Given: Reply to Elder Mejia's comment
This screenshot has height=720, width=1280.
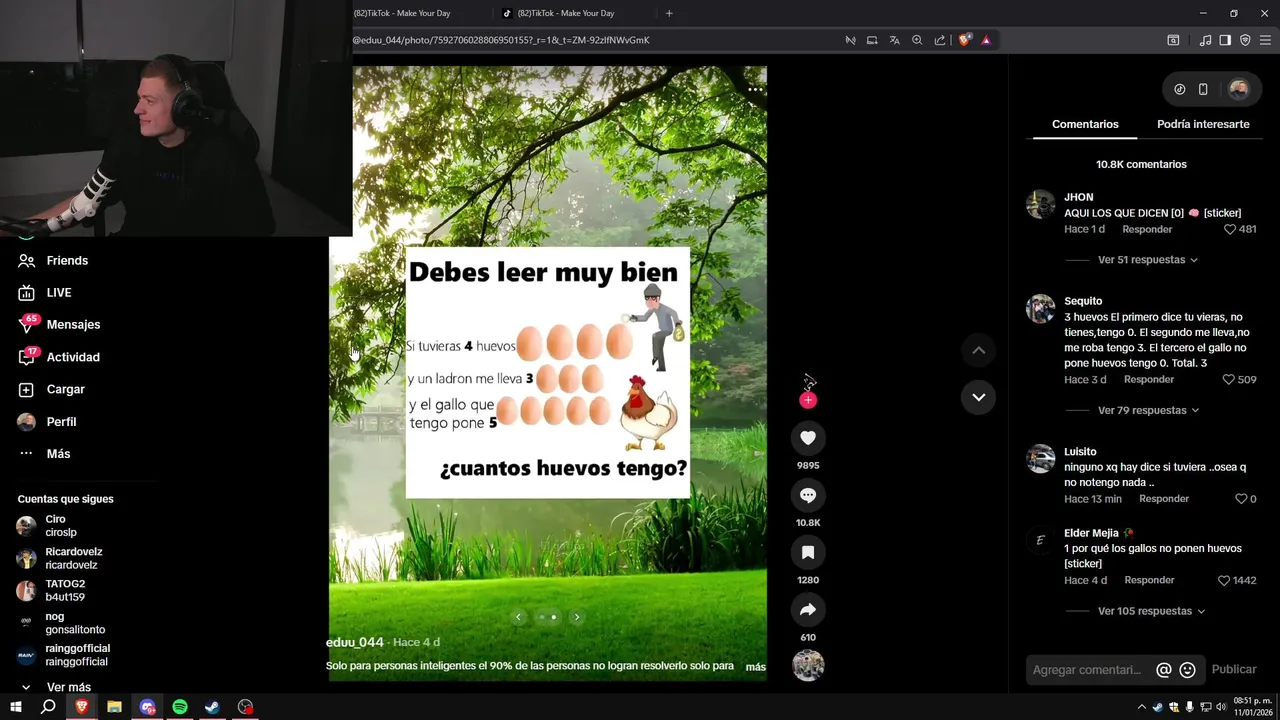Looking at the screenshot, I should point(1149,580).
